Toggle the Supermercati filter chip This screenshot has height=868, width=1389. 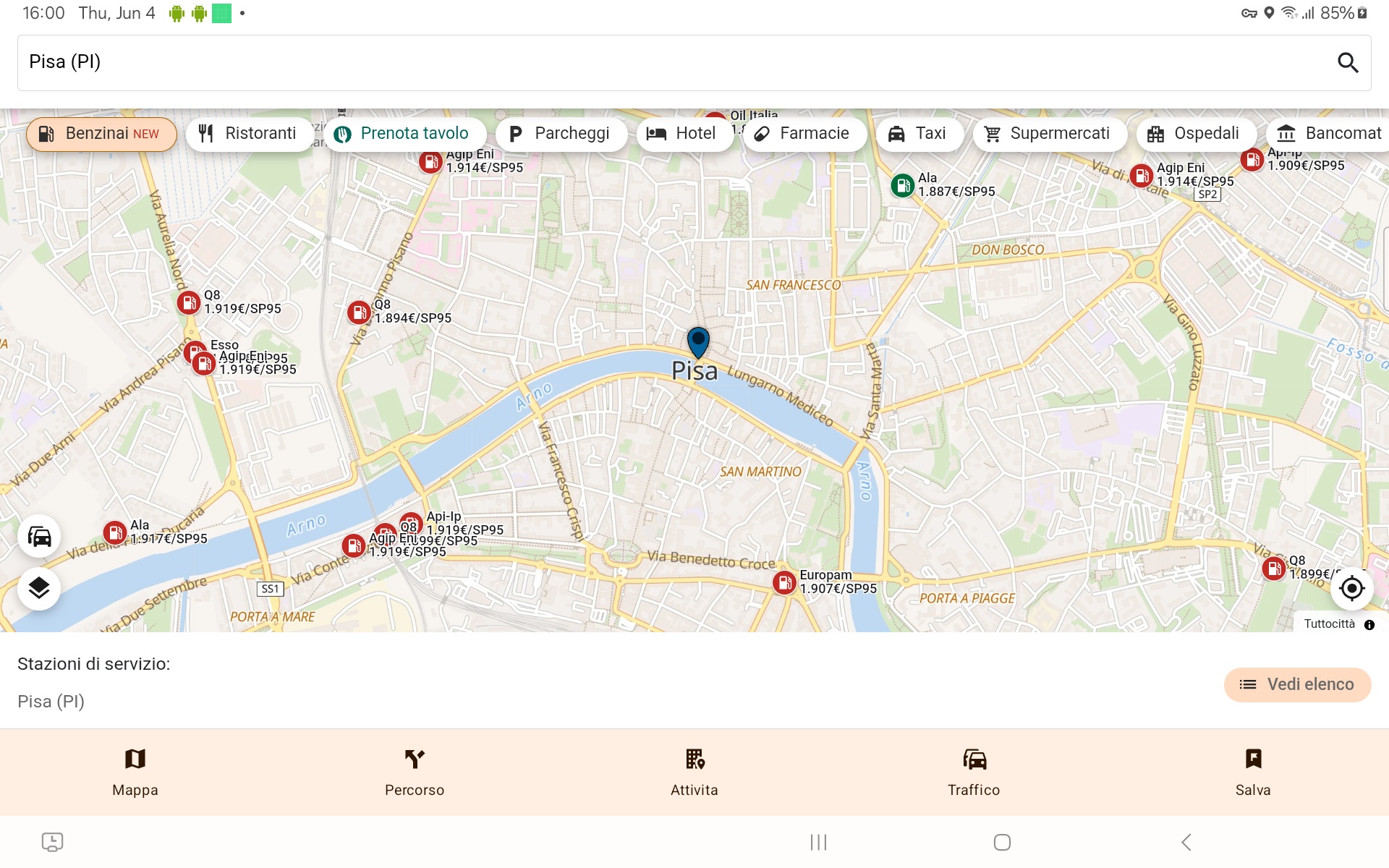pyautogui.click(x=1050, y=134)
